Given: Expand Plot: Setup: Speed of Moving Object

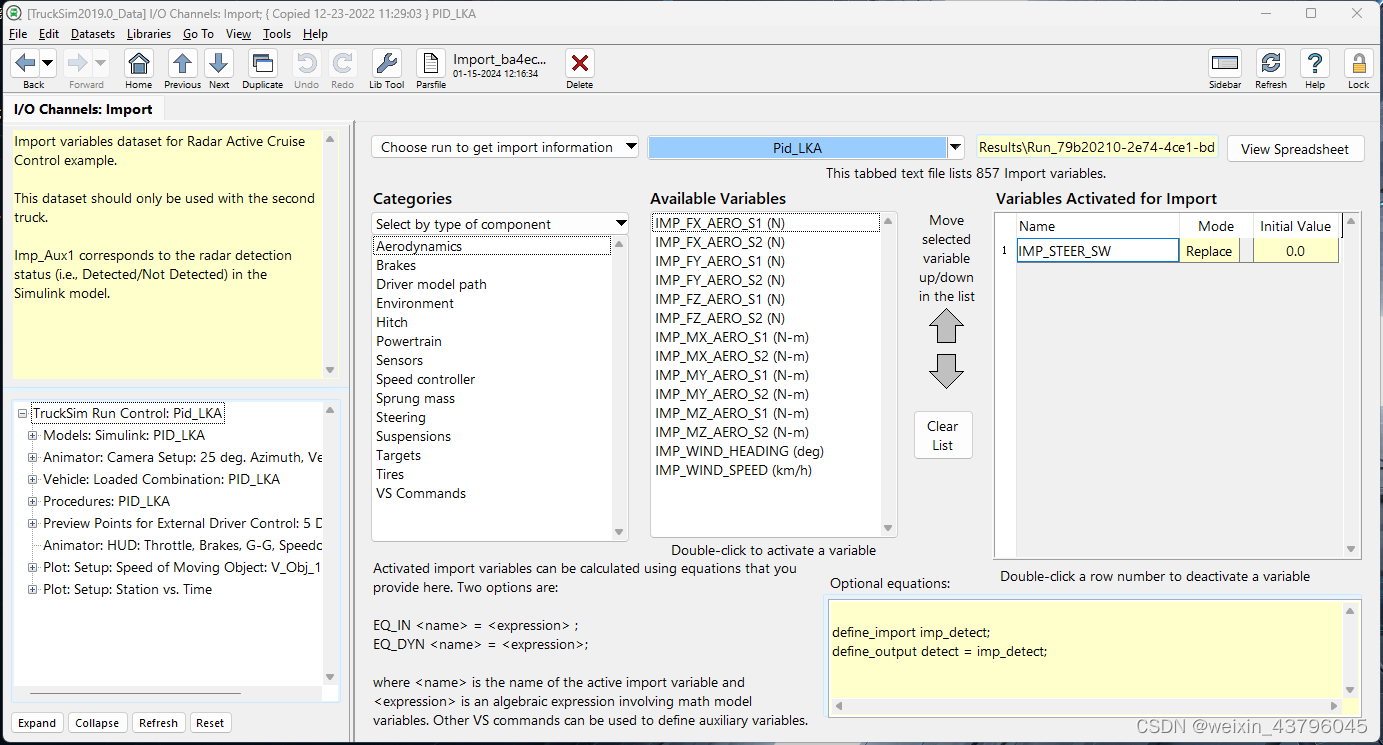Looking at the screenshot, I should 33,567.
